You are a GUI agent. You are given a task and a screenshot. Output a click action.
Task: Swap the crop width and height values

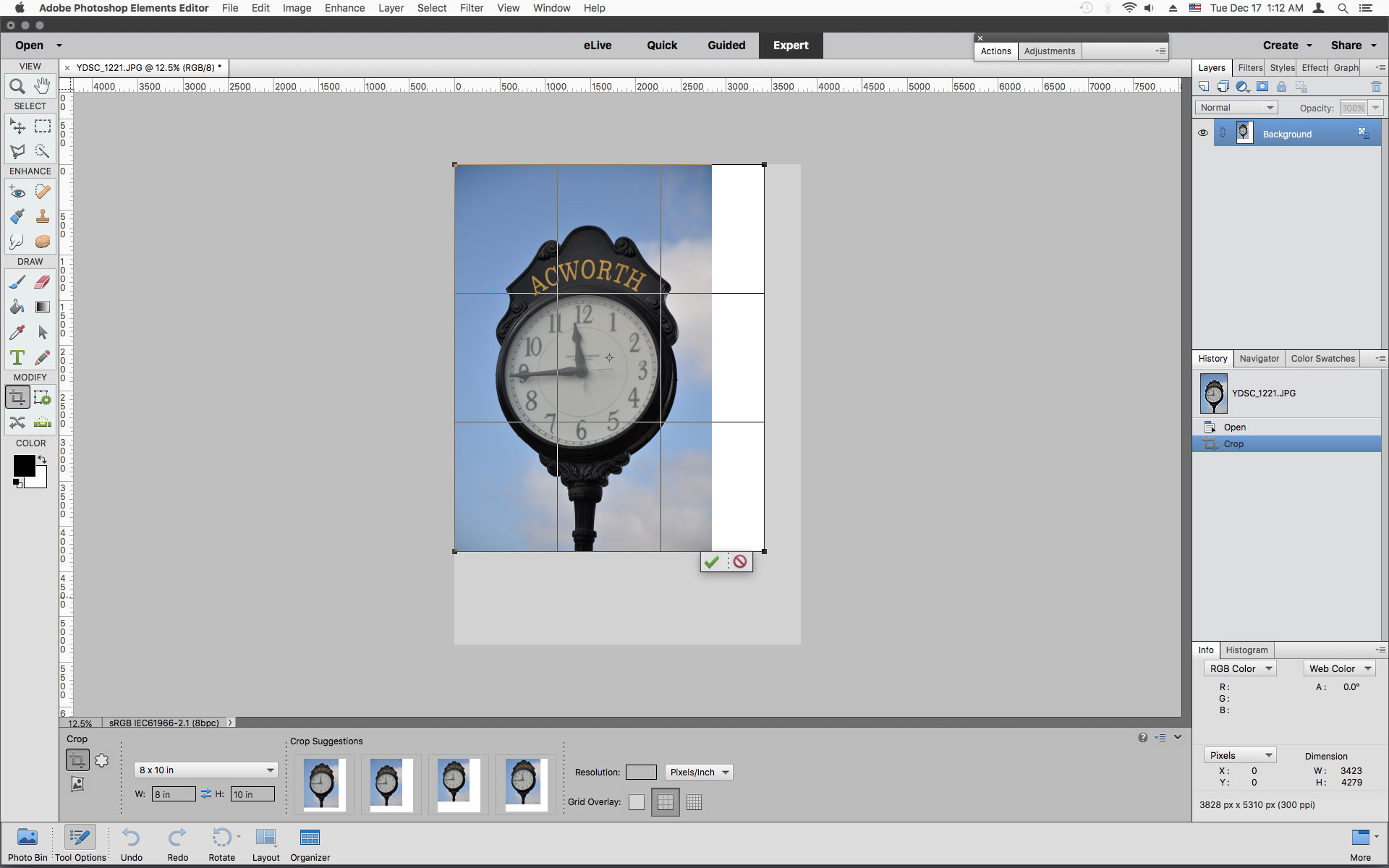click(x=205, y=793)
